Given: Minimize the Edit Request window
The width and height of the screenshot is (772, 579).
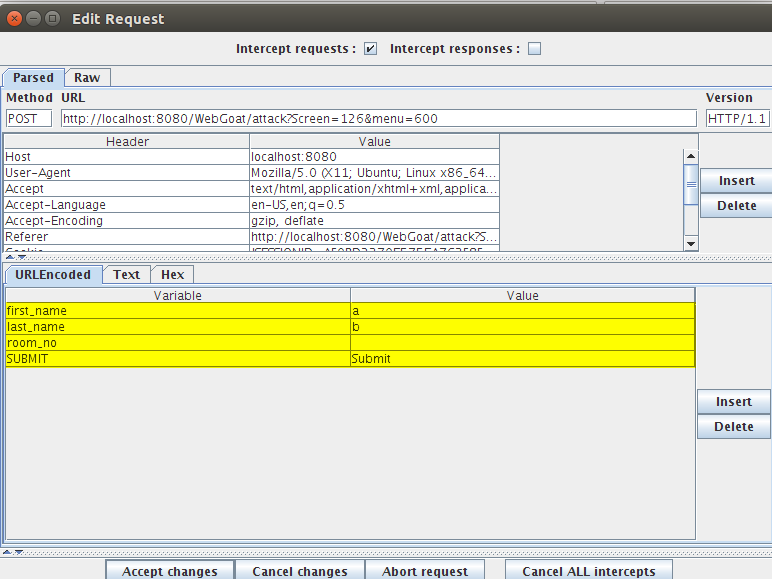Looking at the screenshot, I should click(x=33, y=19).
